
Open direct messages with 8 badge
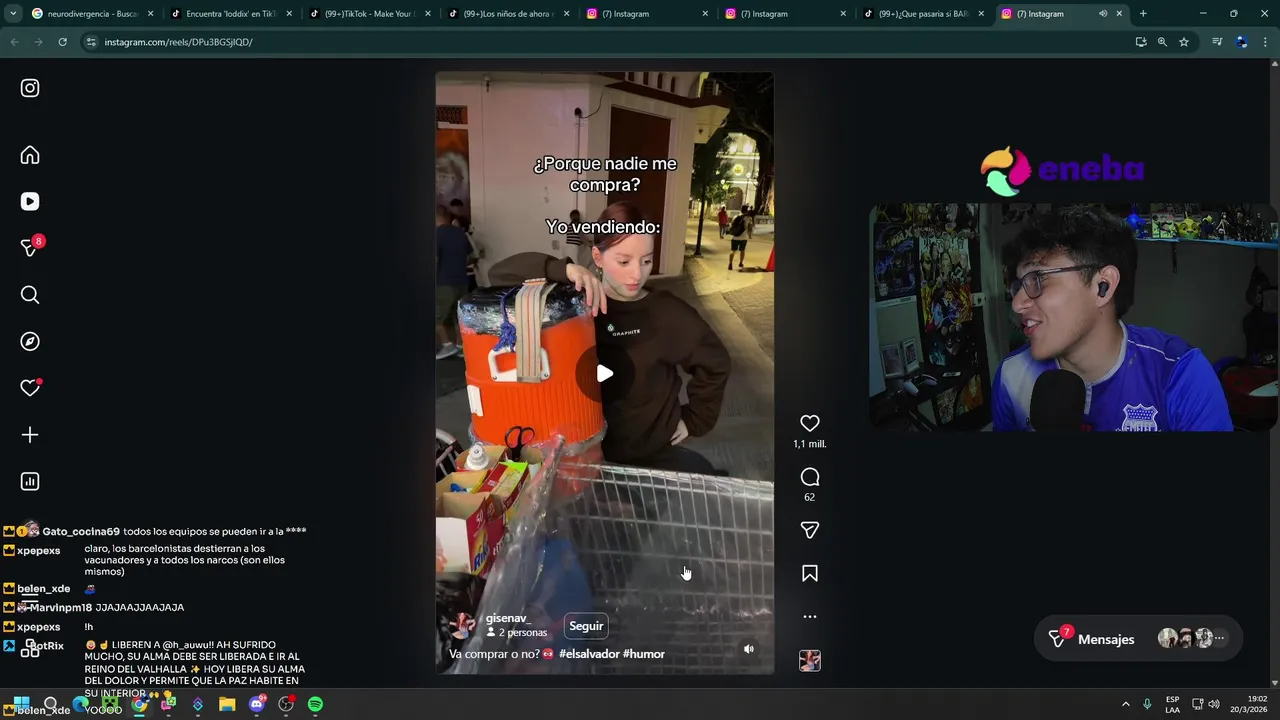click(x=31, y=247)
